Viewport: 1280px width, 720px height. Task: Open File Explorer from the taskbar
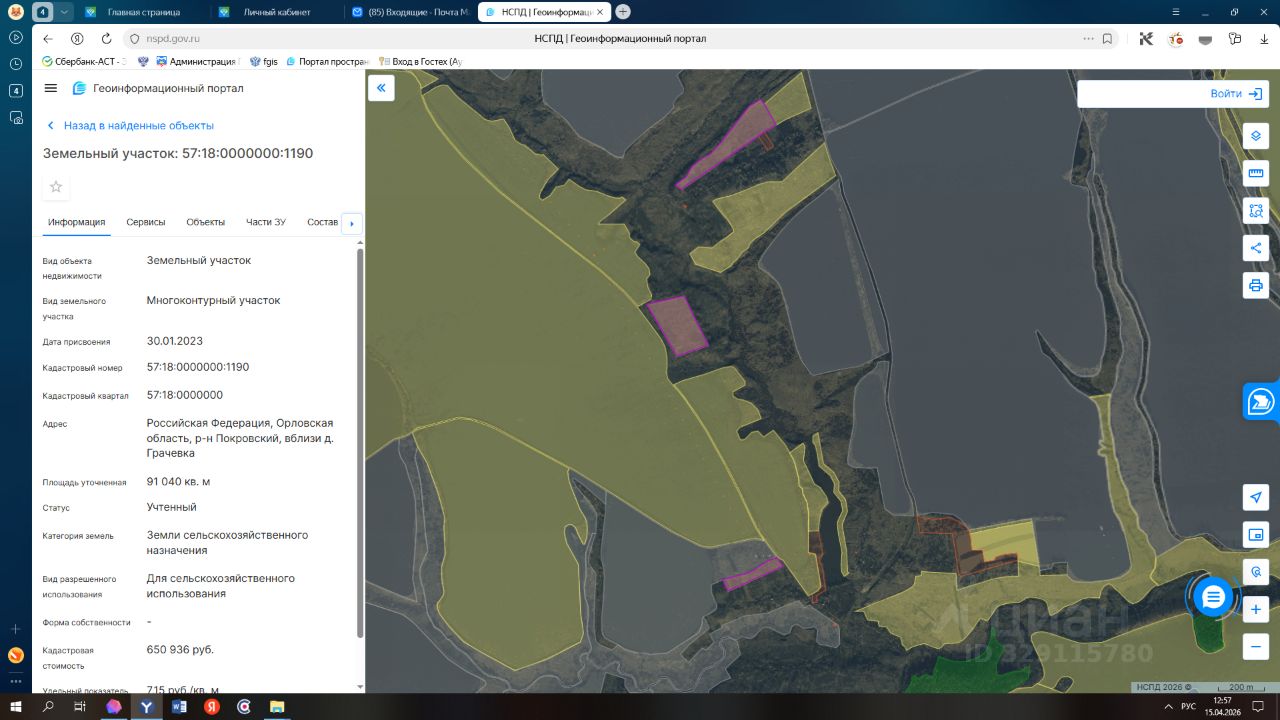tap(277, 706)
